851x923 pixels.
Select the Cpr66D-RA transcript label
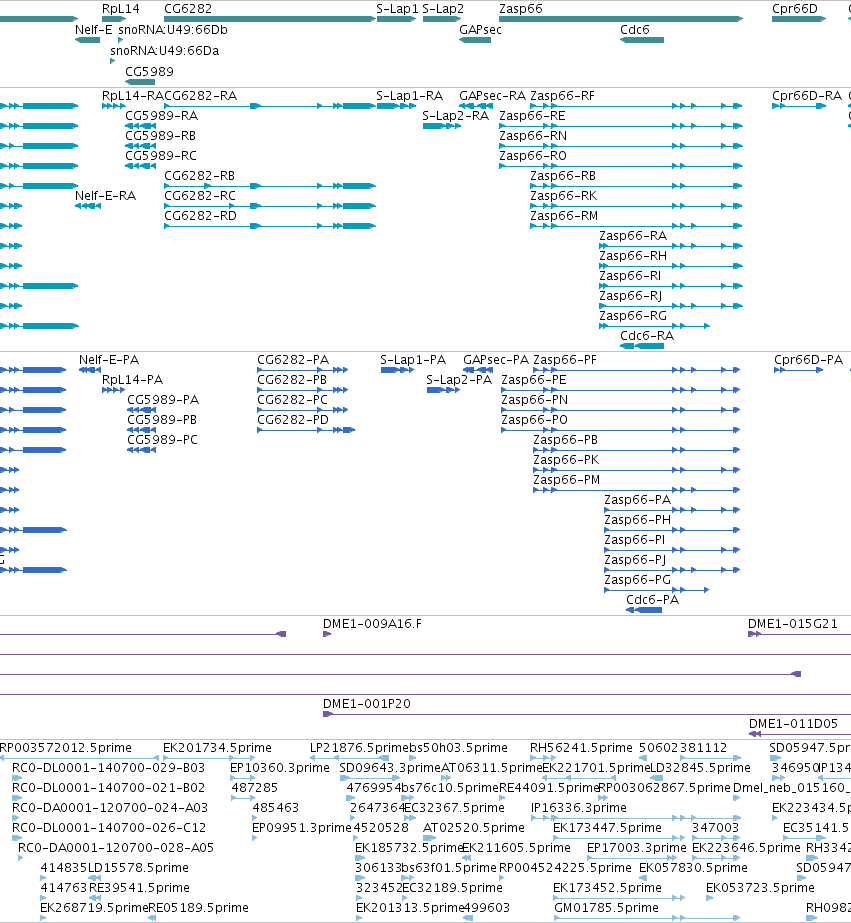[807, 95]
